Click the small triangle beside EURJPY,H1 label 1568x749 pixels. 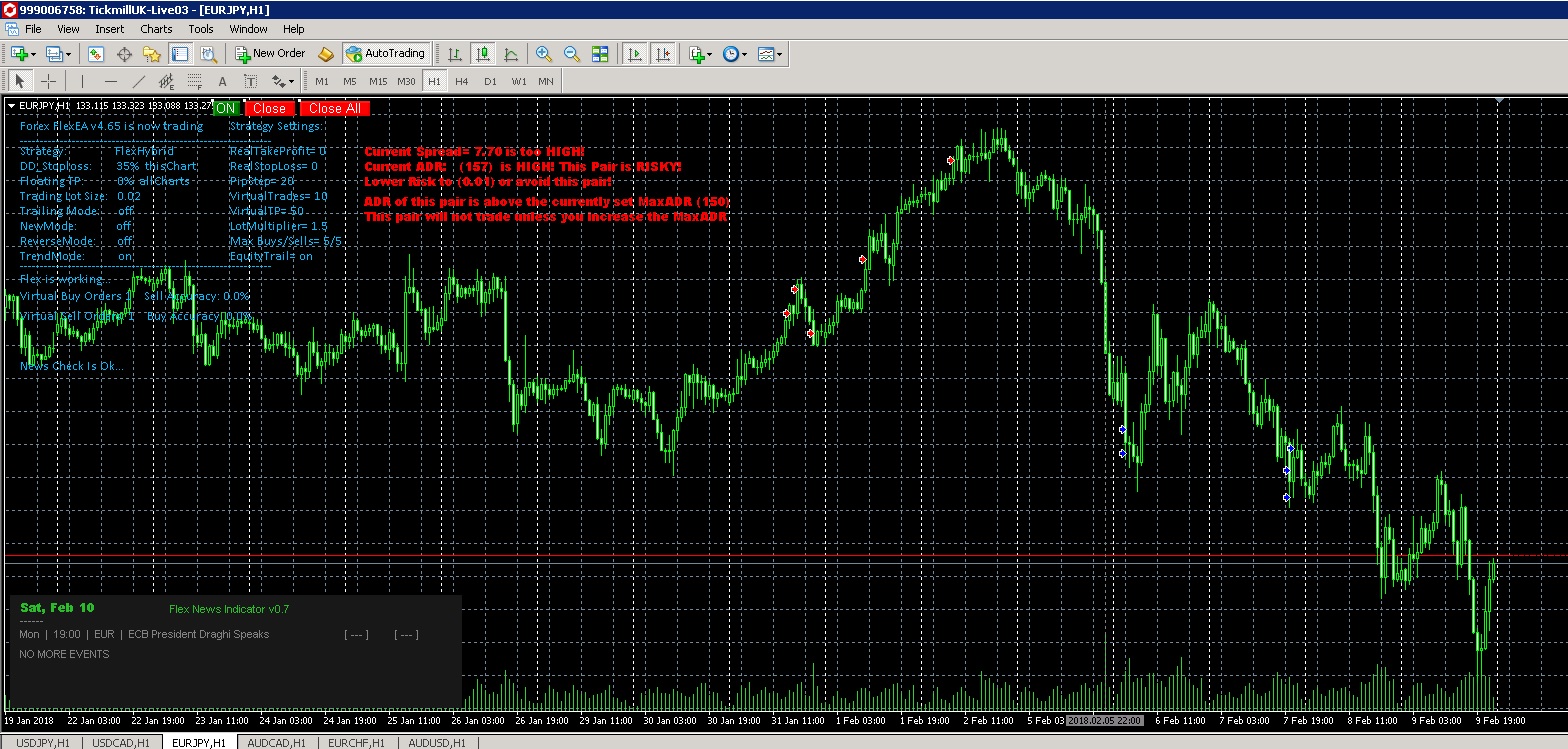(11, 105)
